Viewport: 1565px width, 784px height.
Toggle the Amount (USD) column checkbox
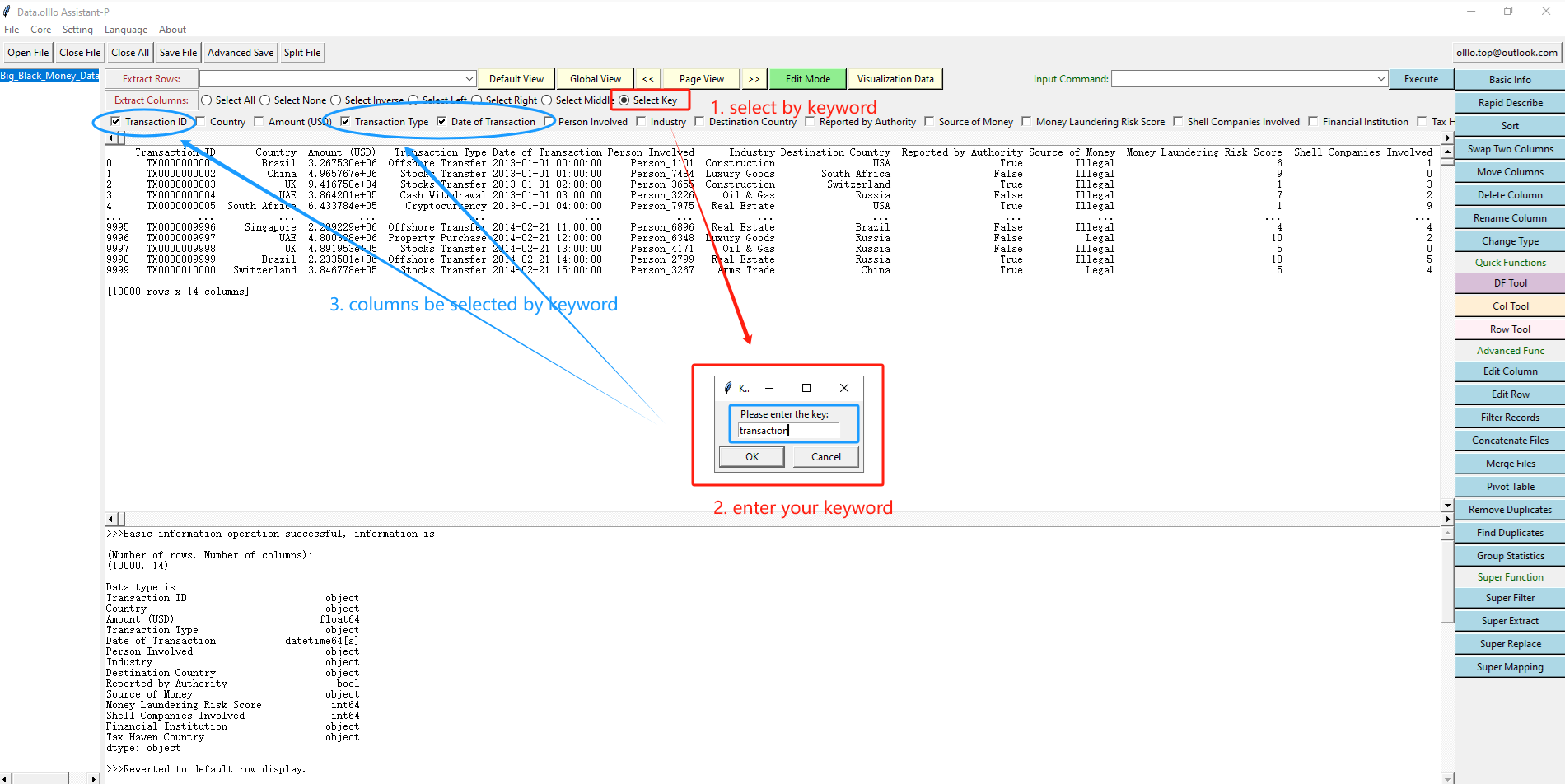(x=259, y=122)
